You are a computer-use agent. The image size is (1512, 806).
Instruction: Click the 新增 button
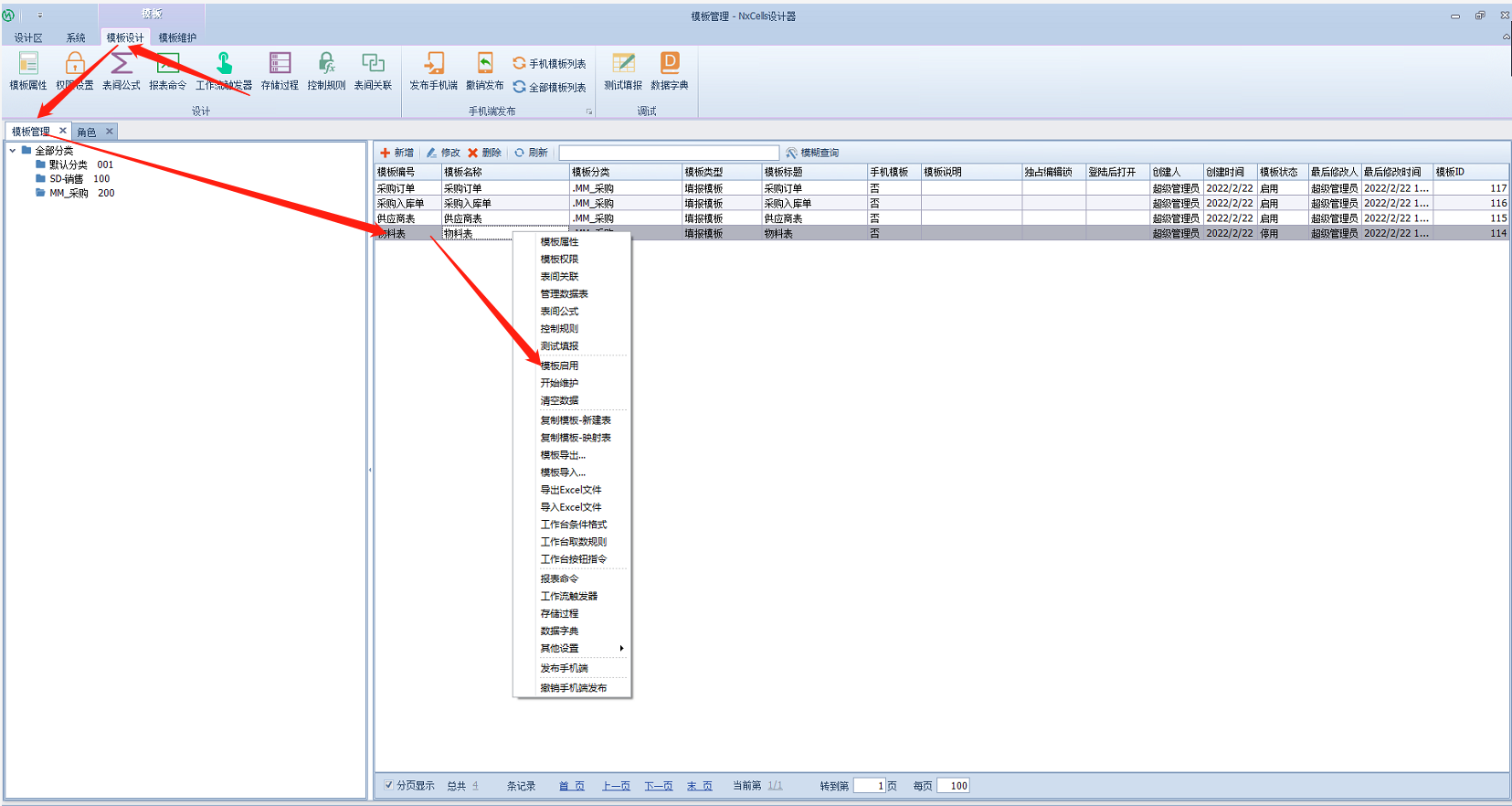pos(397,153)
